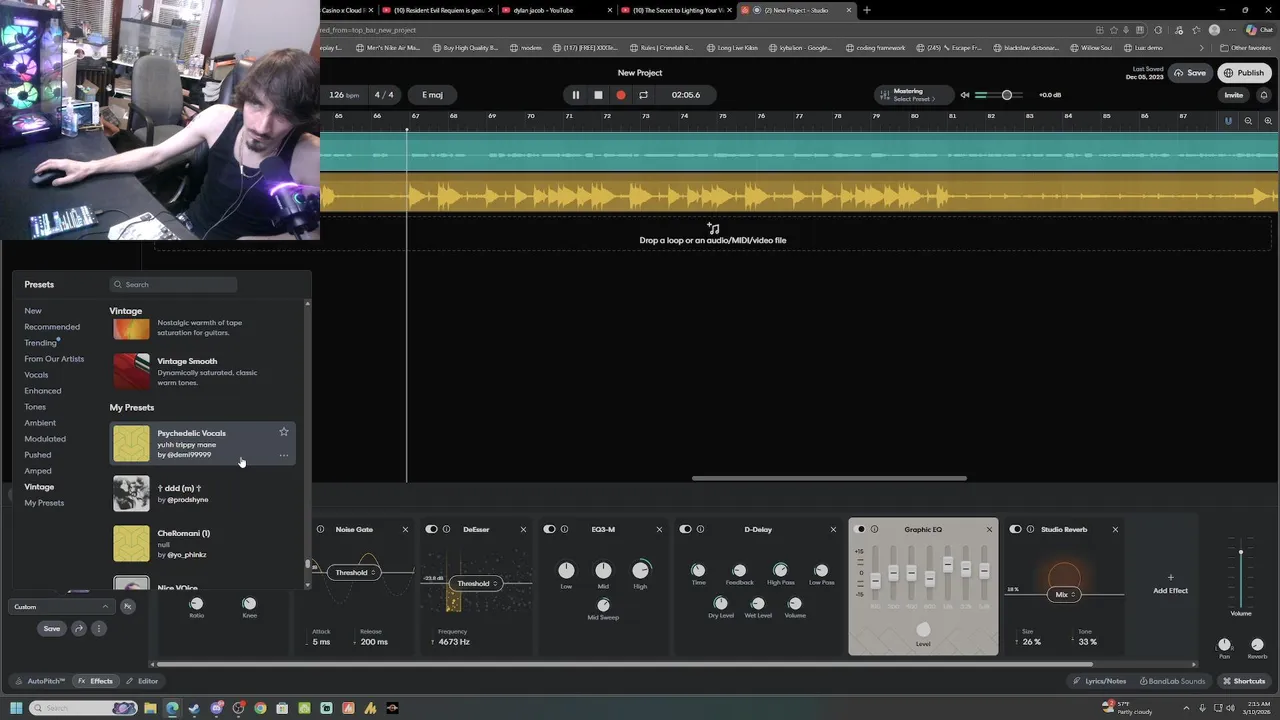Screen dimensions: 1280x720
Task: Remove the Graphic EQ effect
Action: 989,529
